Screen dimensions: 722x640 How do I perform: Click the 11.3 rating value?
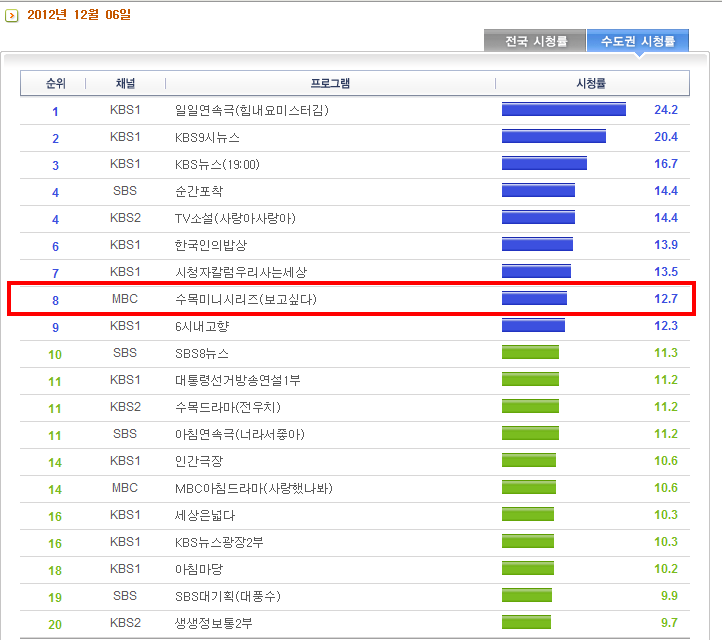point(666,353)
